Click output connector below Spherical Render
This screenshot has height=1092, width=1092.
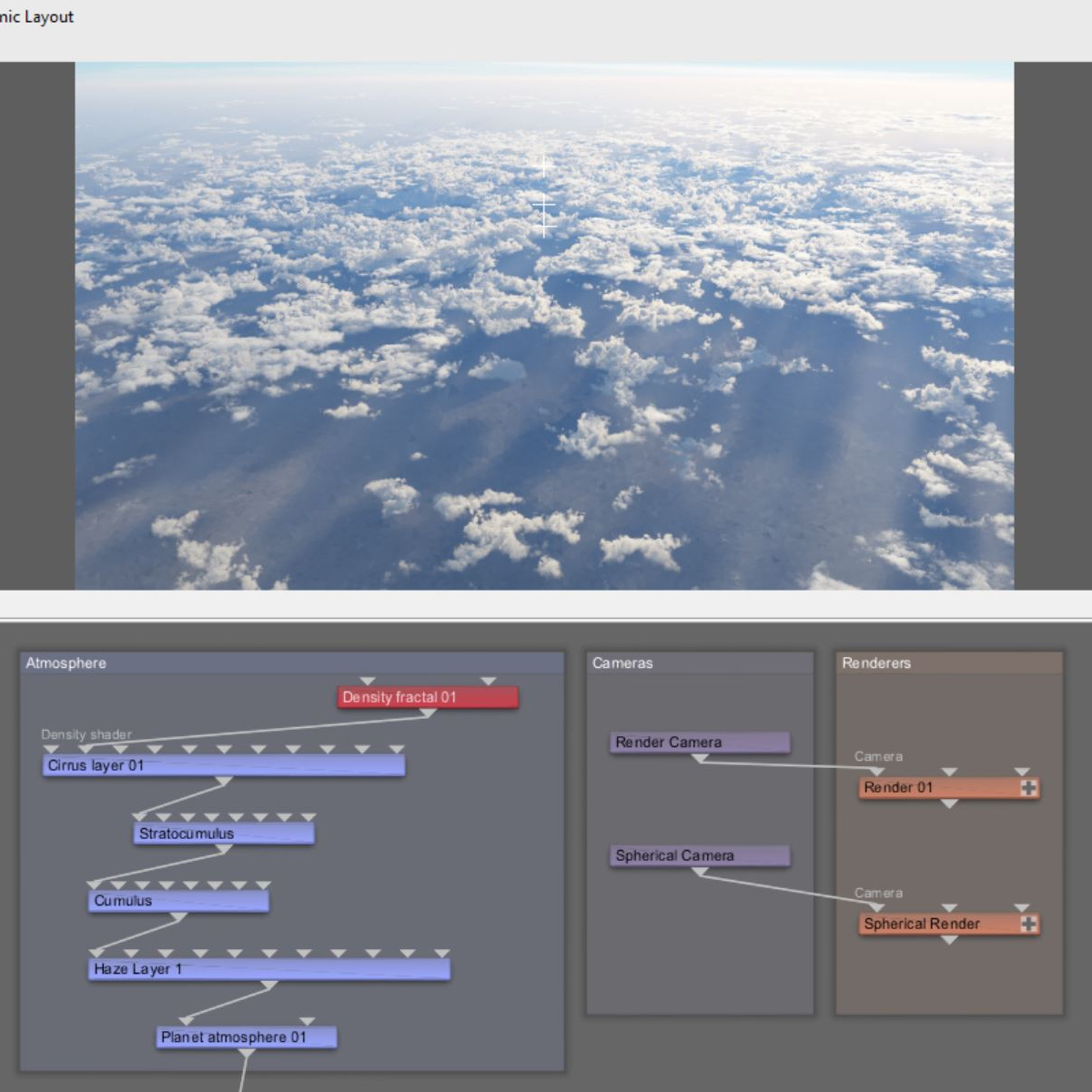(949, 940)
